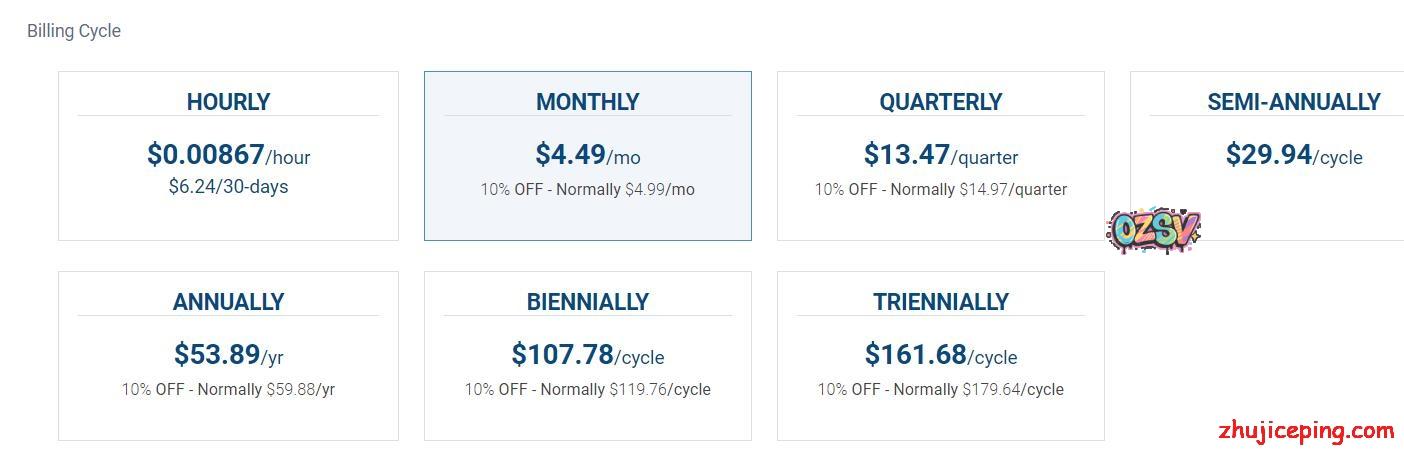Click the $6.24/30-days estimate text
Viewport: 1404px width, 455px height.
point(228,187)
